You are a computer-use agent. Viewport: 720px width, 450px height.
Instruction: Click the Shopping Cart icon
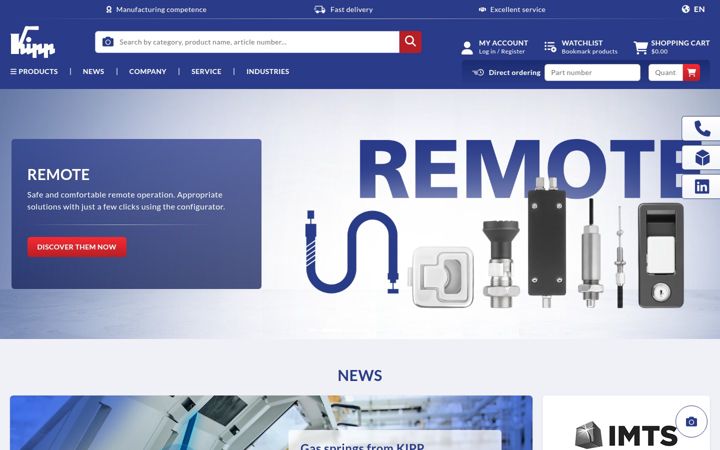(641, 47)
